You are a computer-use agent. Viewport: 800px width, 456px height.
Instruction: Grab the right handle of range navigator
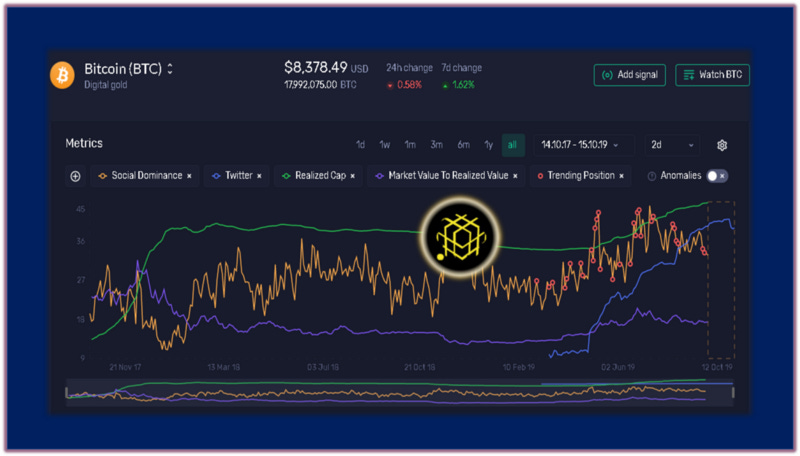pyautogui.click(x=733, y=392)
